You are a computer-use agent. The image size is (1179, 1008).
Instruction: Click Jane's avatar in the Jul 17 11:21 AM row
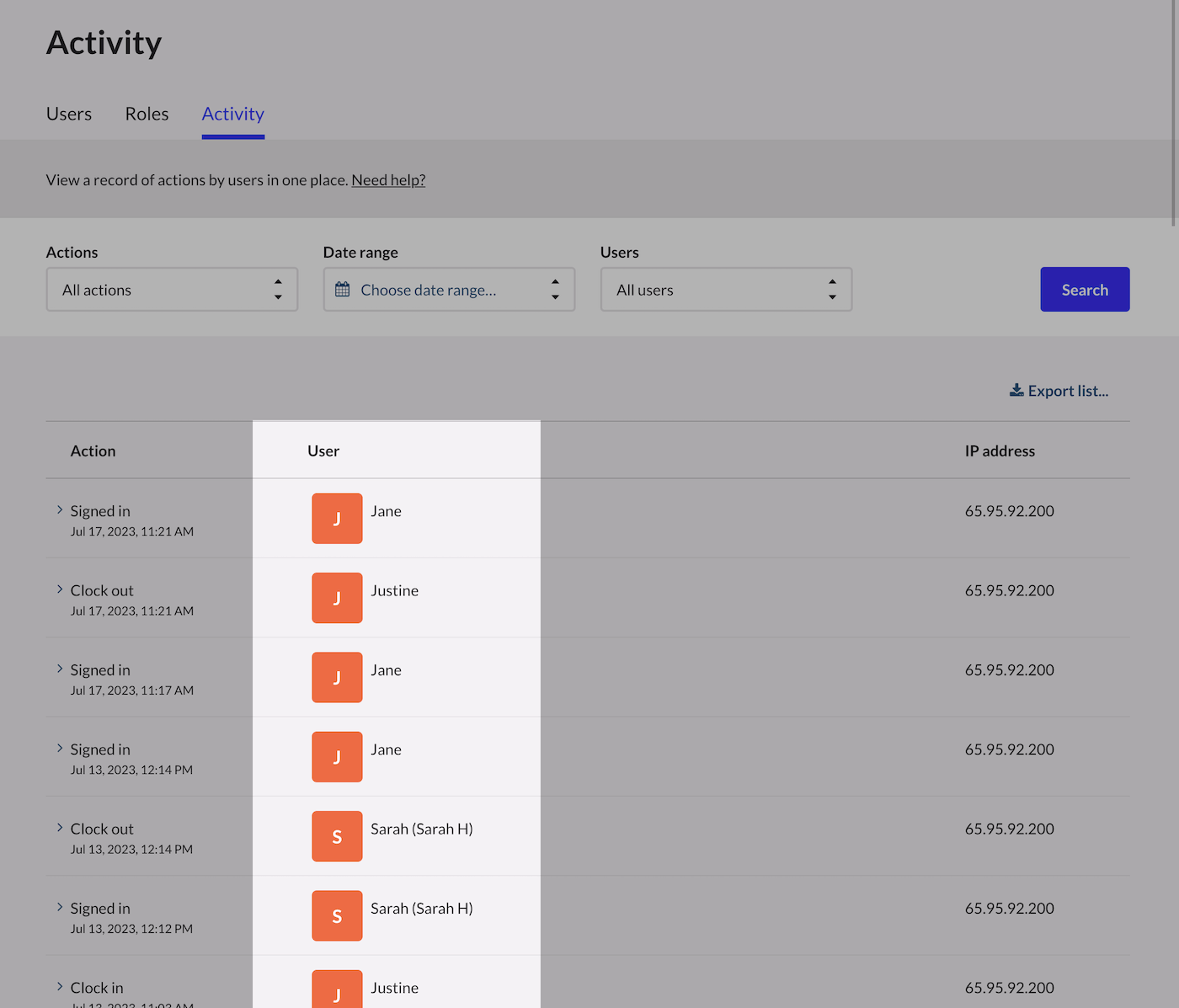tap(337, 518)
